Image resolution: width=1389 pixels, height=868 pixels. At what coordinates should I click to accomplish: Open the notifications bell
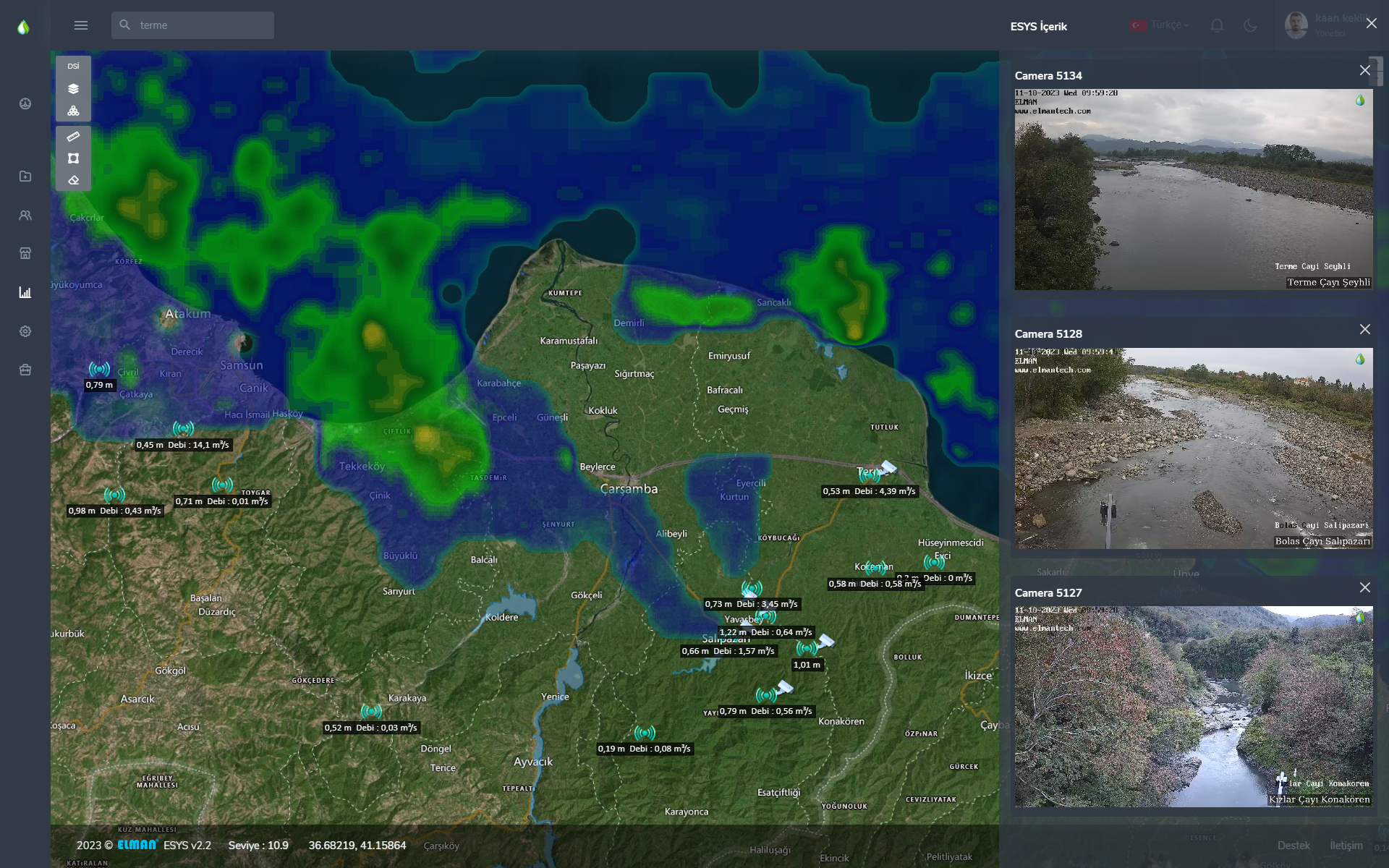1217,25
